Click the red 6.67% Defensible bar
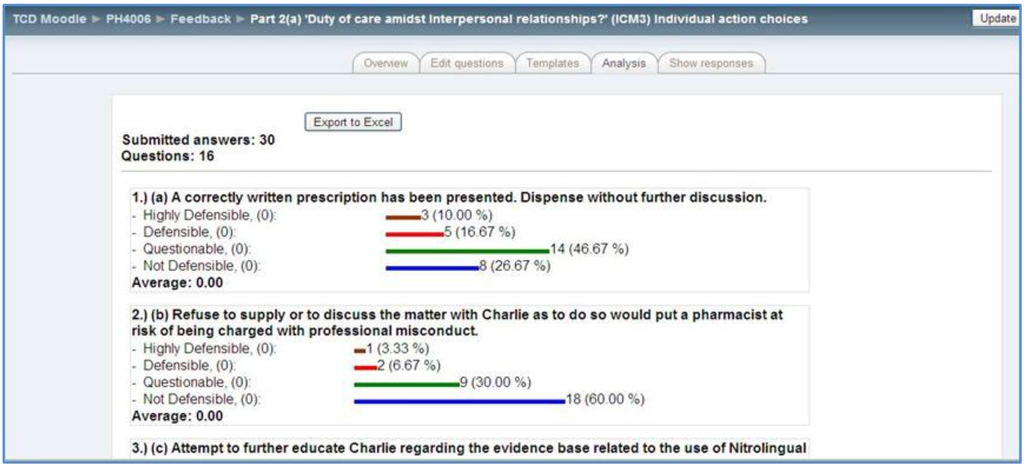Screen dimensions: 1024x467 click(363, 366)
